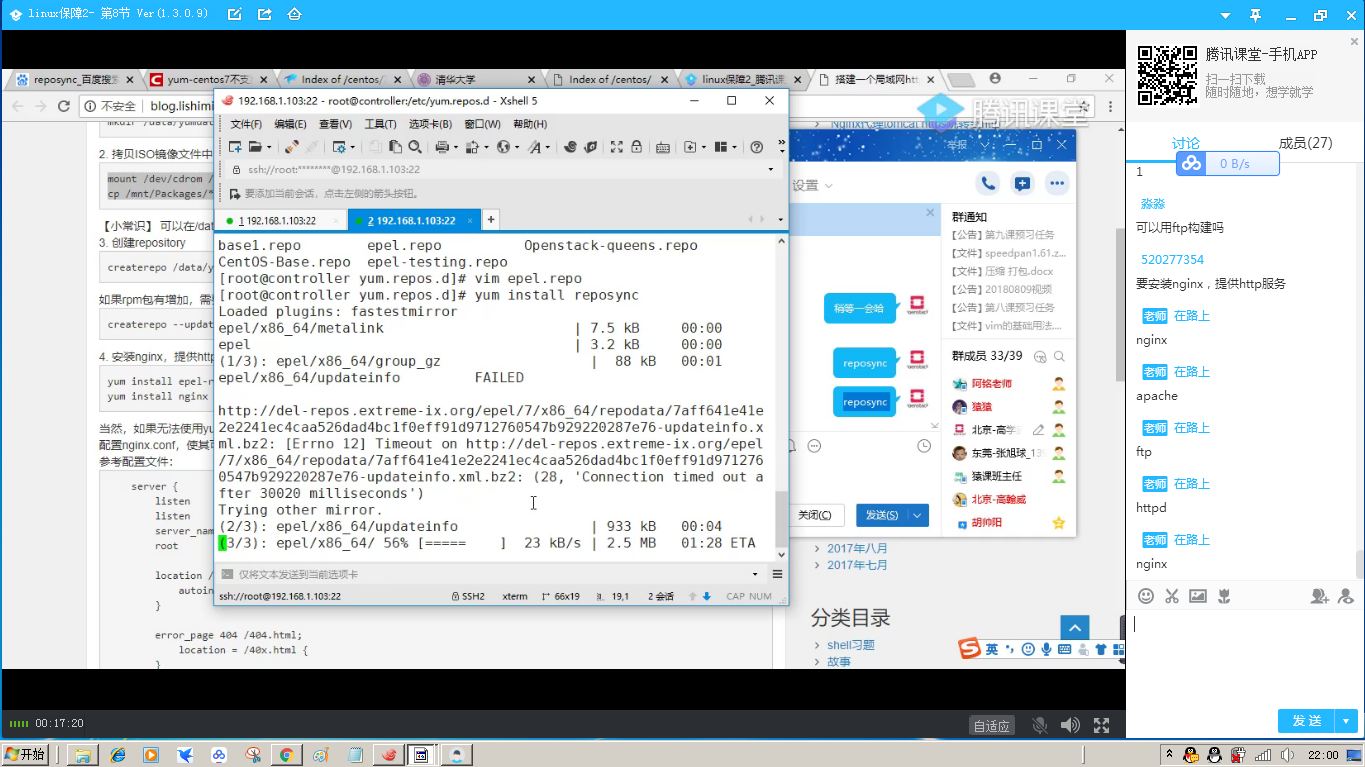Click the QQ 发送(S) button

(x=881, y=515)
